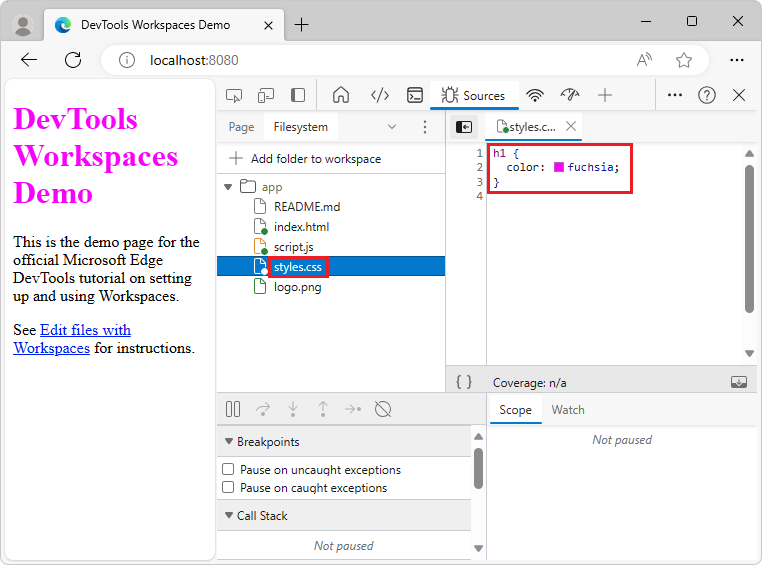Open a new browser tab
The image size is (762, 565).
pyautogui.click(x=301, y=24)
